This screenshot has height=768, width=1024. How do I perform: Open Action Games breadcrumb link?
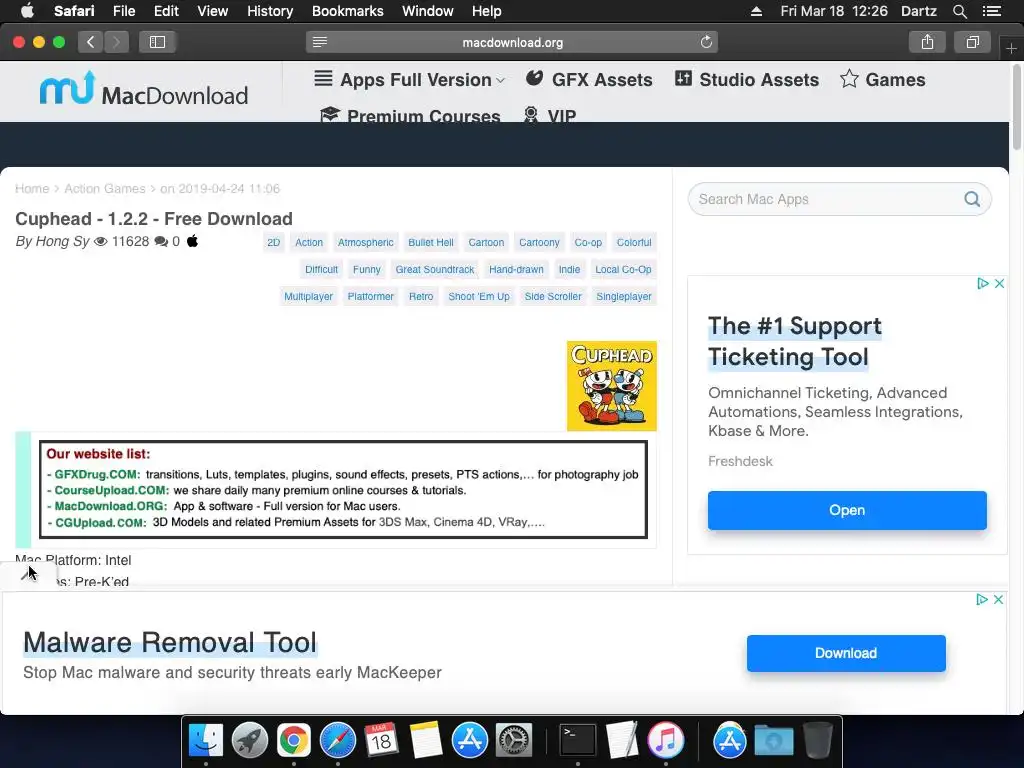(x=104, y=189)
